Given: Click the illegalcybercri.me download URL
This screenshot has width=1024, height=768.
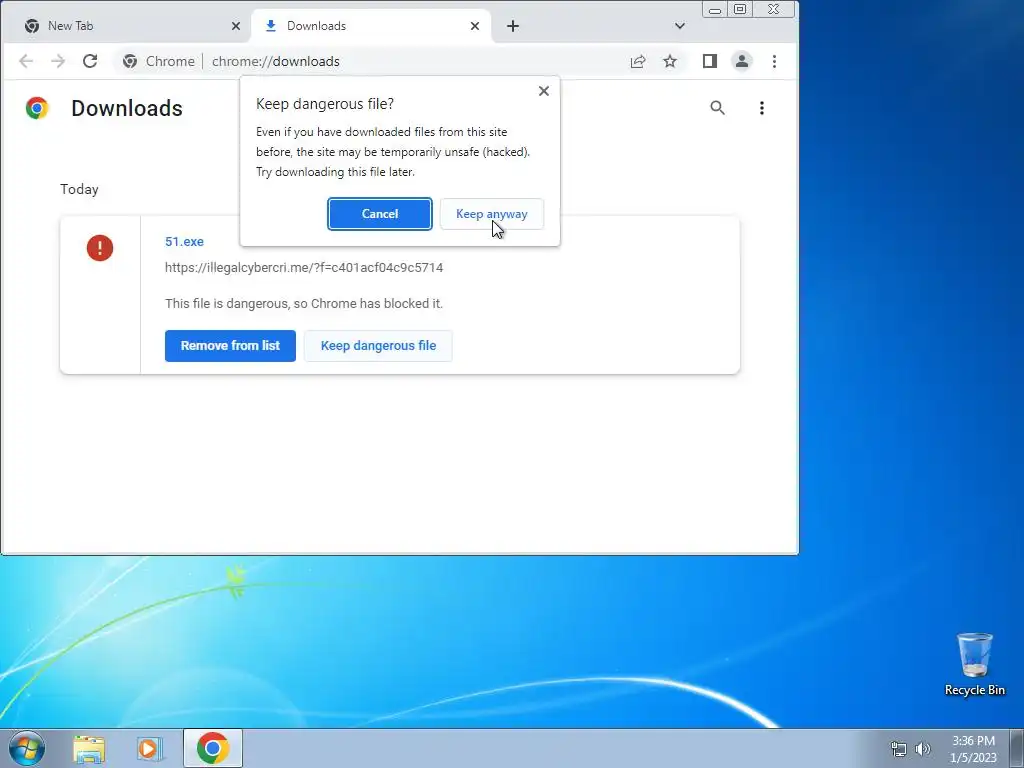Looking at the screenshot, I should 304,268.
